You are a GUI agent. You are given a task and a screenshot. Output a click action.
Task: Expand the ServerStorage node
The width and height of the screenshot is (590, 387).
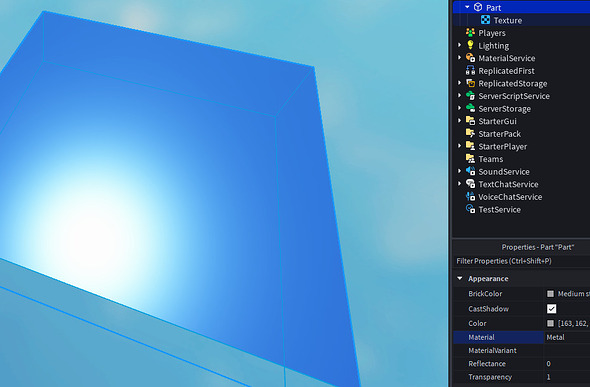point(459,108)
